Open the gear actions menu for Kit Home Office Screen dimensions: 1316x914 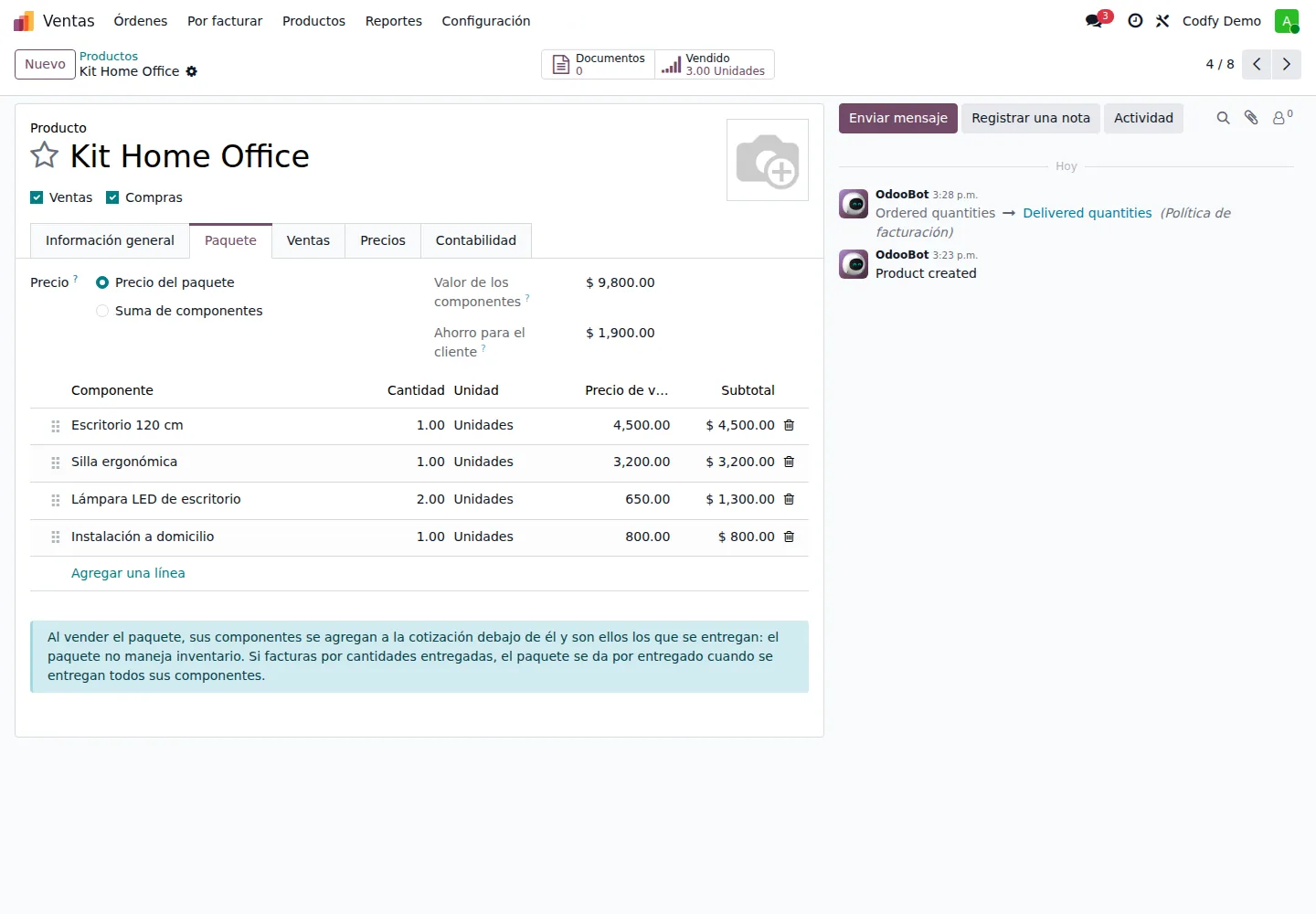tap(192, 71)
